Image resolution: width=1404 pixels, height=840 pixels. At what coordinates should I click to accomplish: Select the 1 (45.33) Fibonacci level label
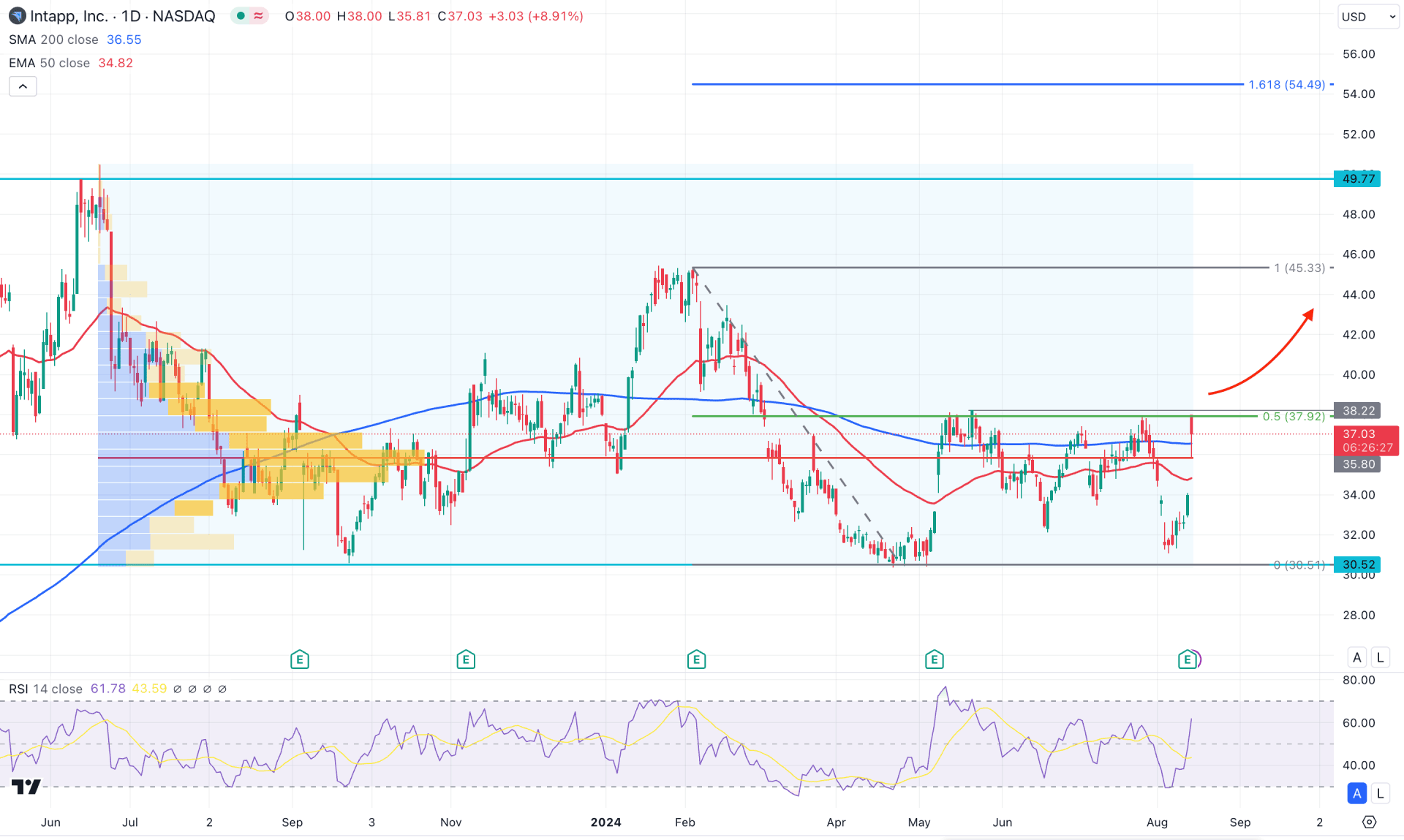(x=1299, y=268)
